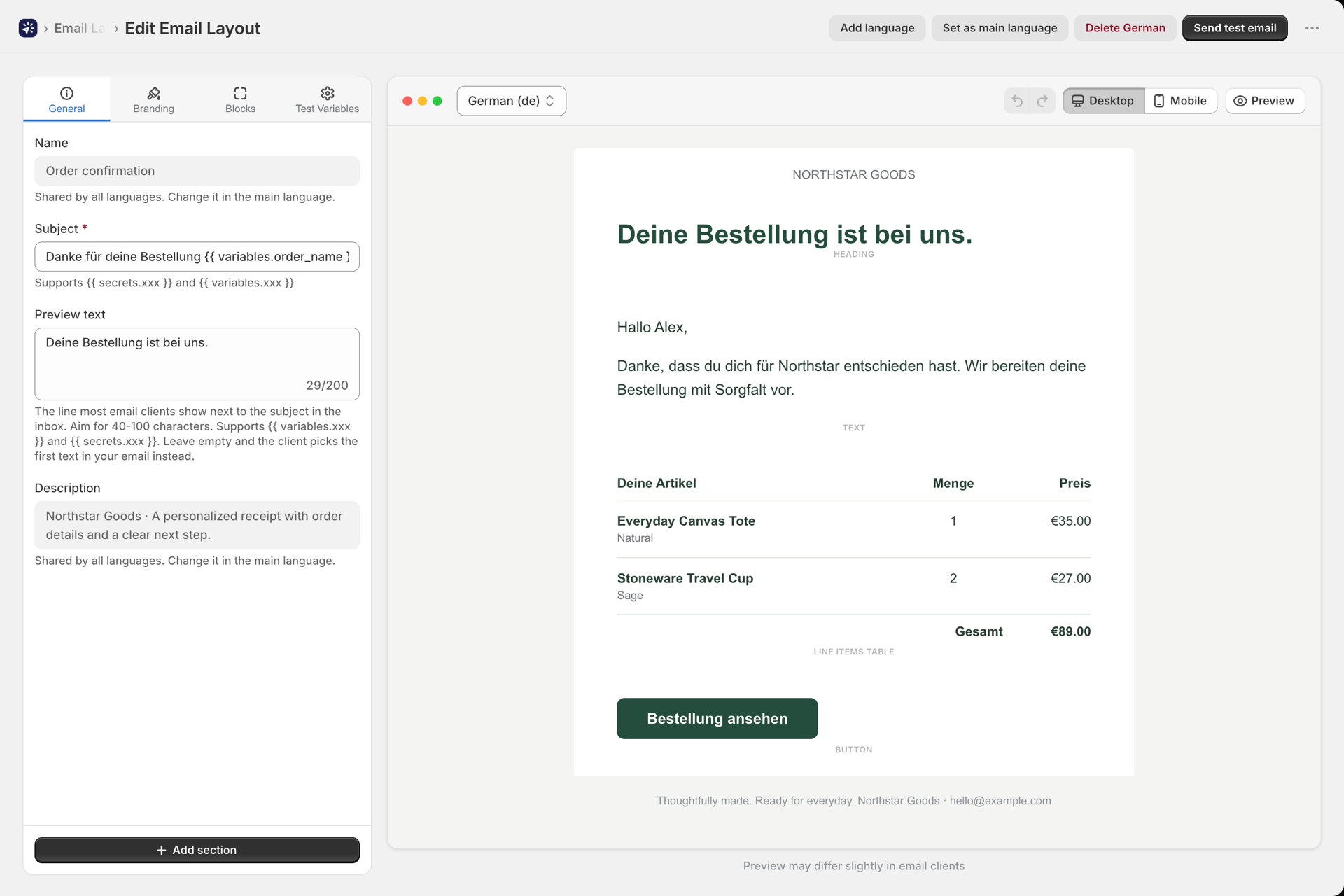The height and width of the screenshot is (896, 1344).
Task: Toggle the Preview eye button
Action: pos(1264,101)
